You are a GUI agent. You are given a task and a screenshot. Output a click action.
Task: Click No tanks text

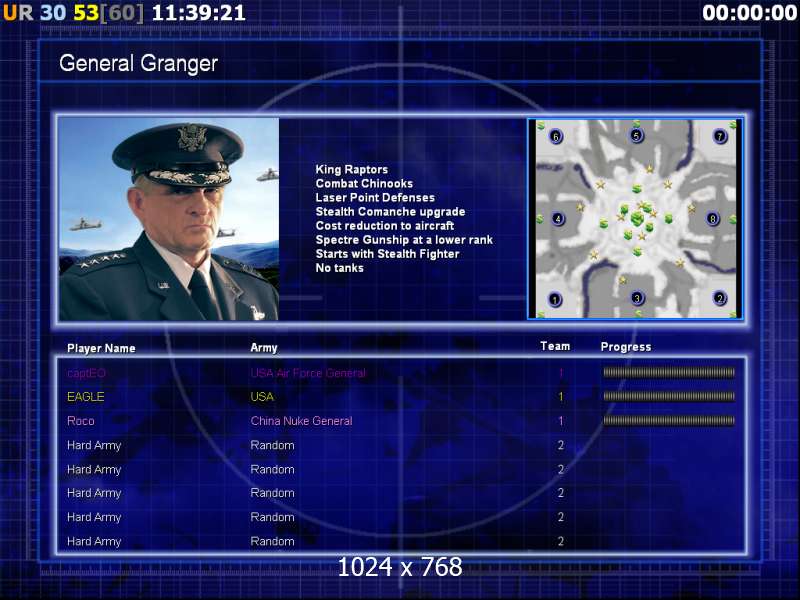pos(339,268)
